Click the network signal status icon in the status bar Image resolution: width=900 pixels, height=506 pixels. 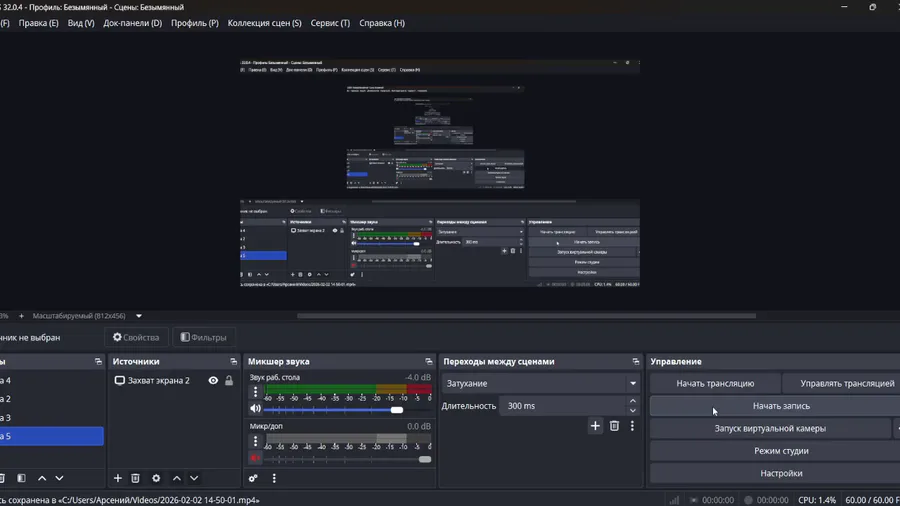coord(674,500)
